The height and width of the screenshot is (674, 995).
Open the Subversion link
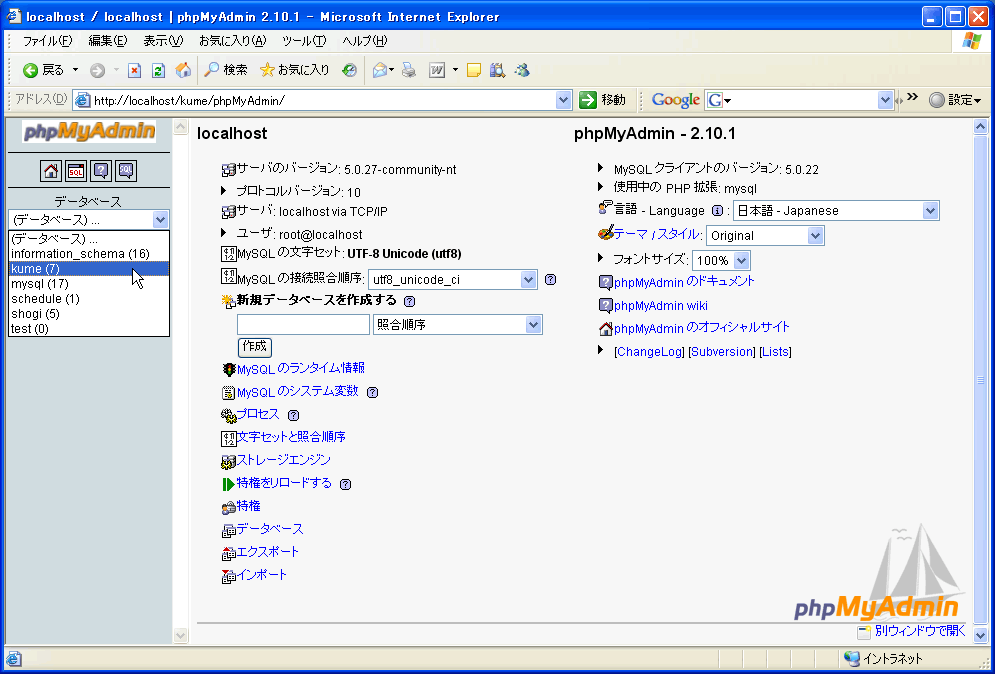tap(722, 352)
